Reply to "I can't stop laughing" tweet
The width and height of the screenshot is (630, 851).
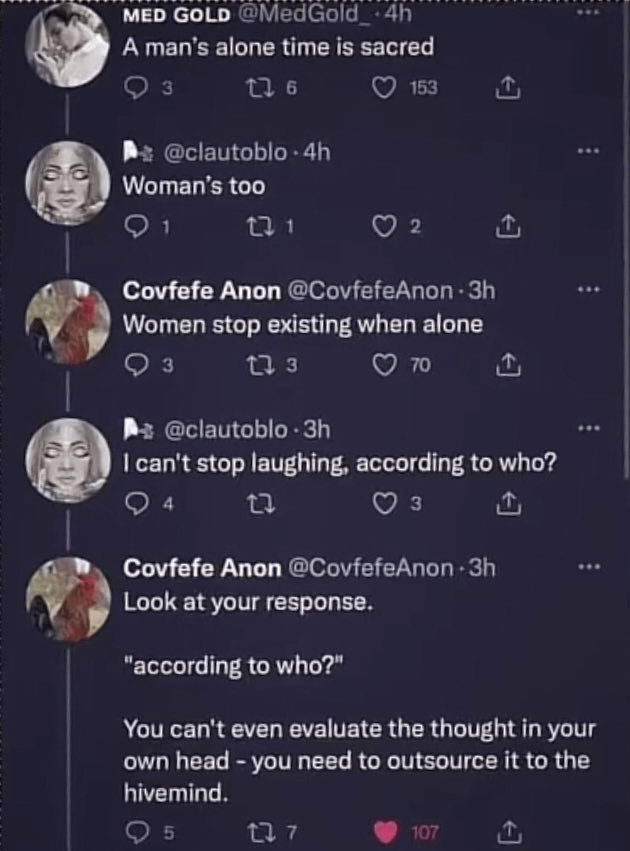pos(135,505)
